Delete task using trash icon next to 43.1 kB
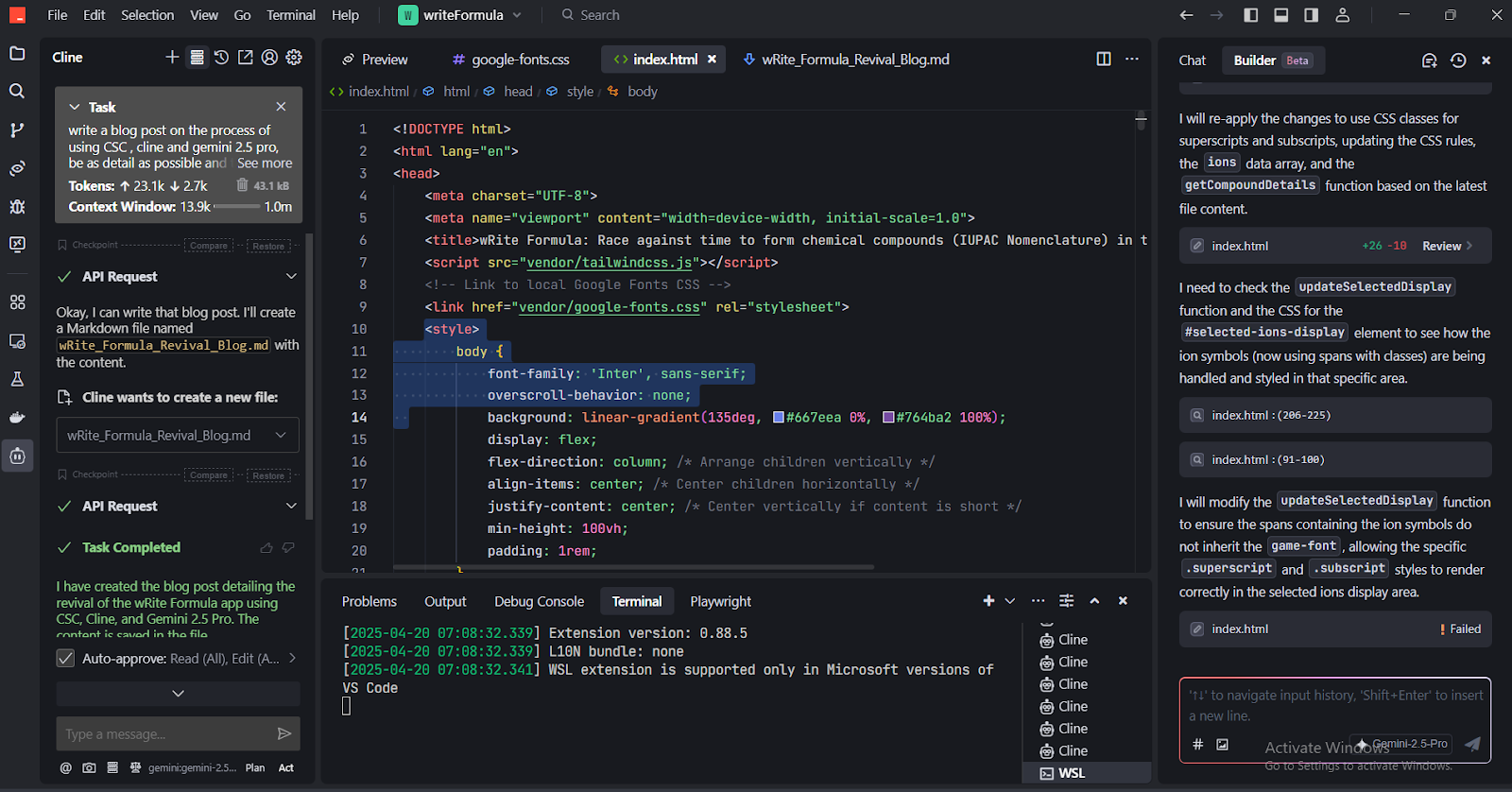 (x=242, y=185)
